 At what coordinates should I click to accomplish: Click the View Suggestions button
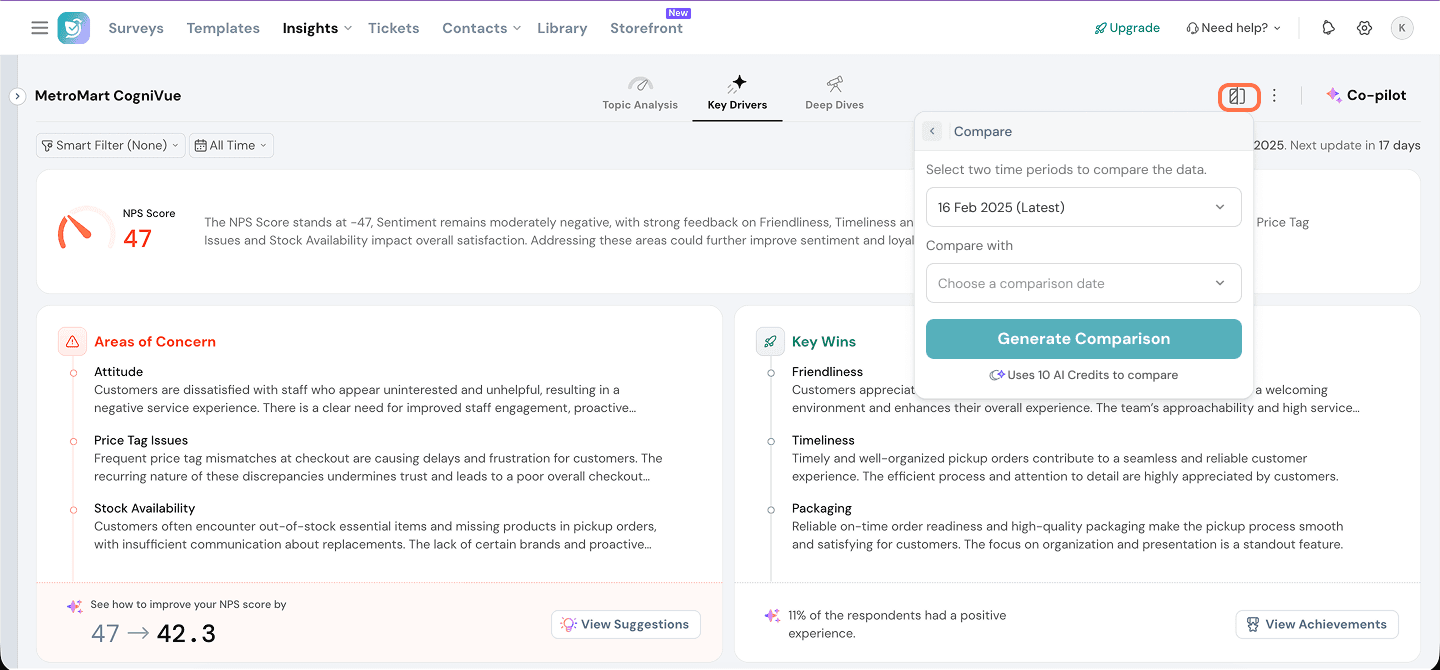(626, 624)
